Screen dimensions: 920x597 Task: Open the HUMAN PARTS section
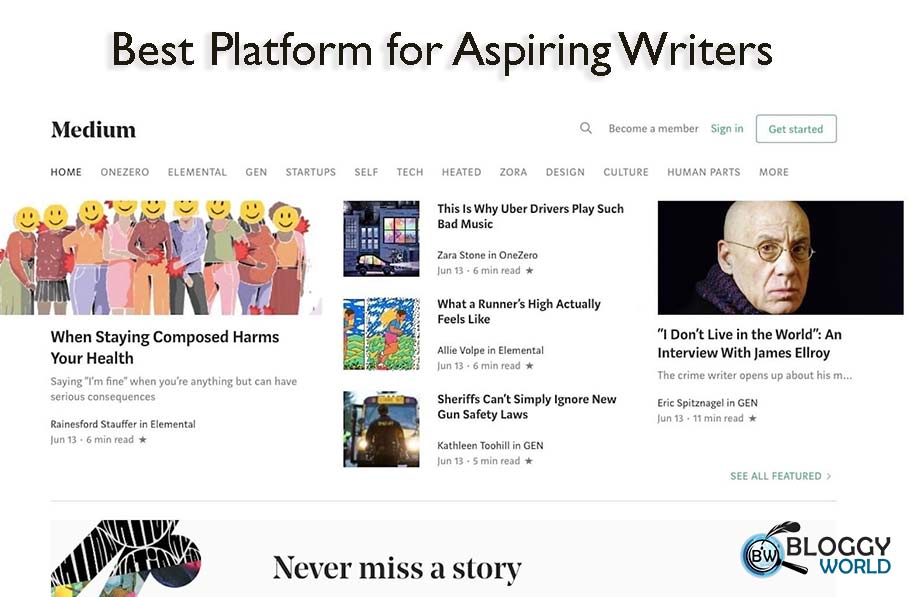[704, 172]
